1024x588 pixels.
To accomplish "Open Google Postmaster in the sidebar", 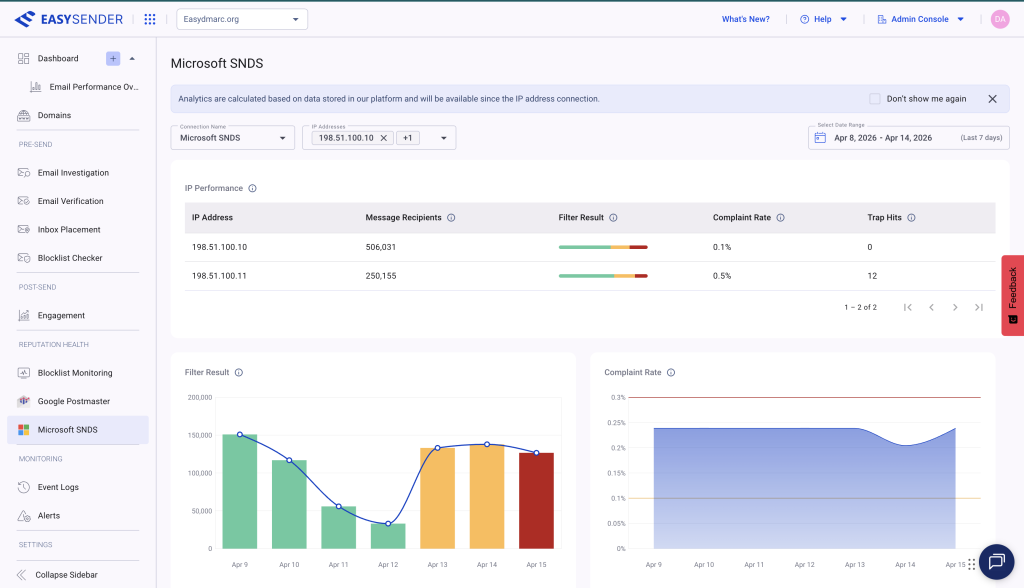I will point(74,401).
